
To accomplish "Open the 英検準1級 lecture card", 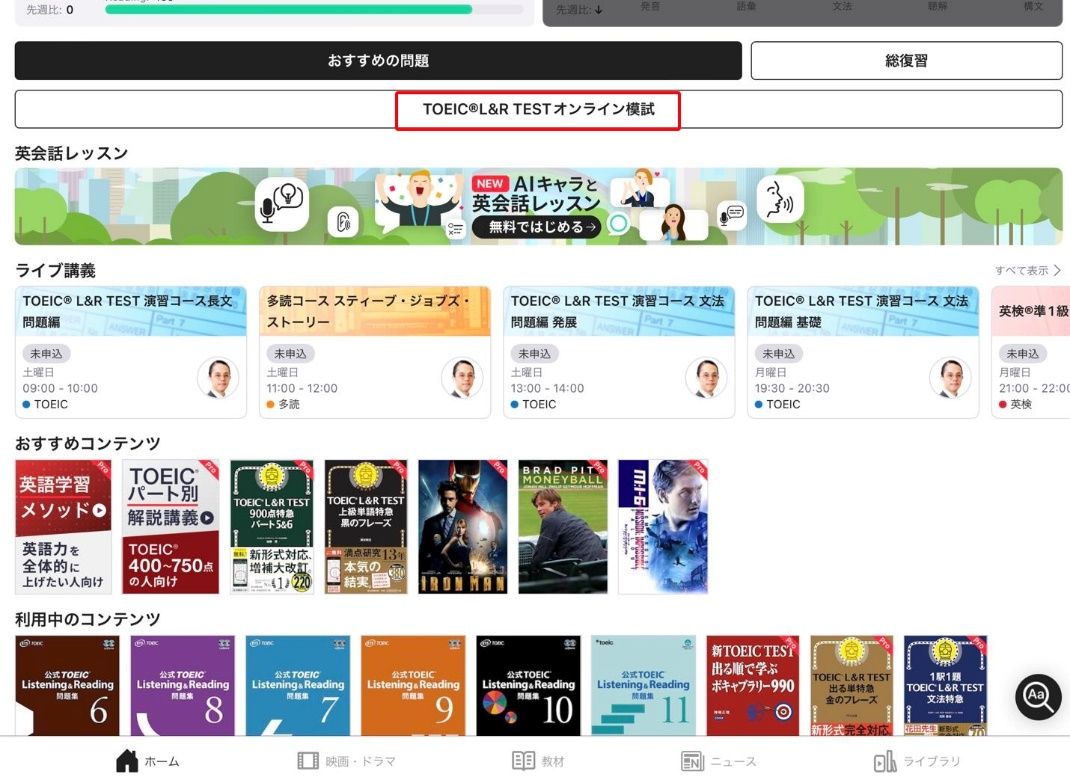I will [x=1030, y=352].
